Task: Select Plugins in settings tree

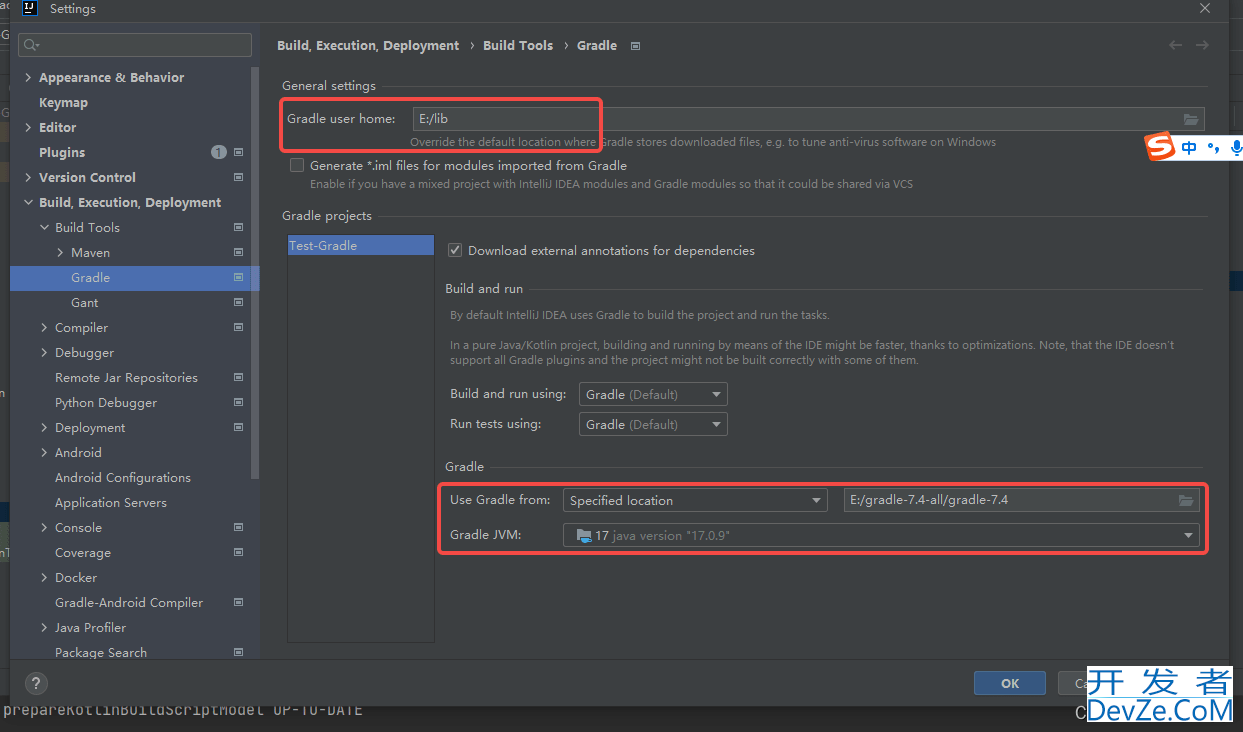Action: pos(62,152)
